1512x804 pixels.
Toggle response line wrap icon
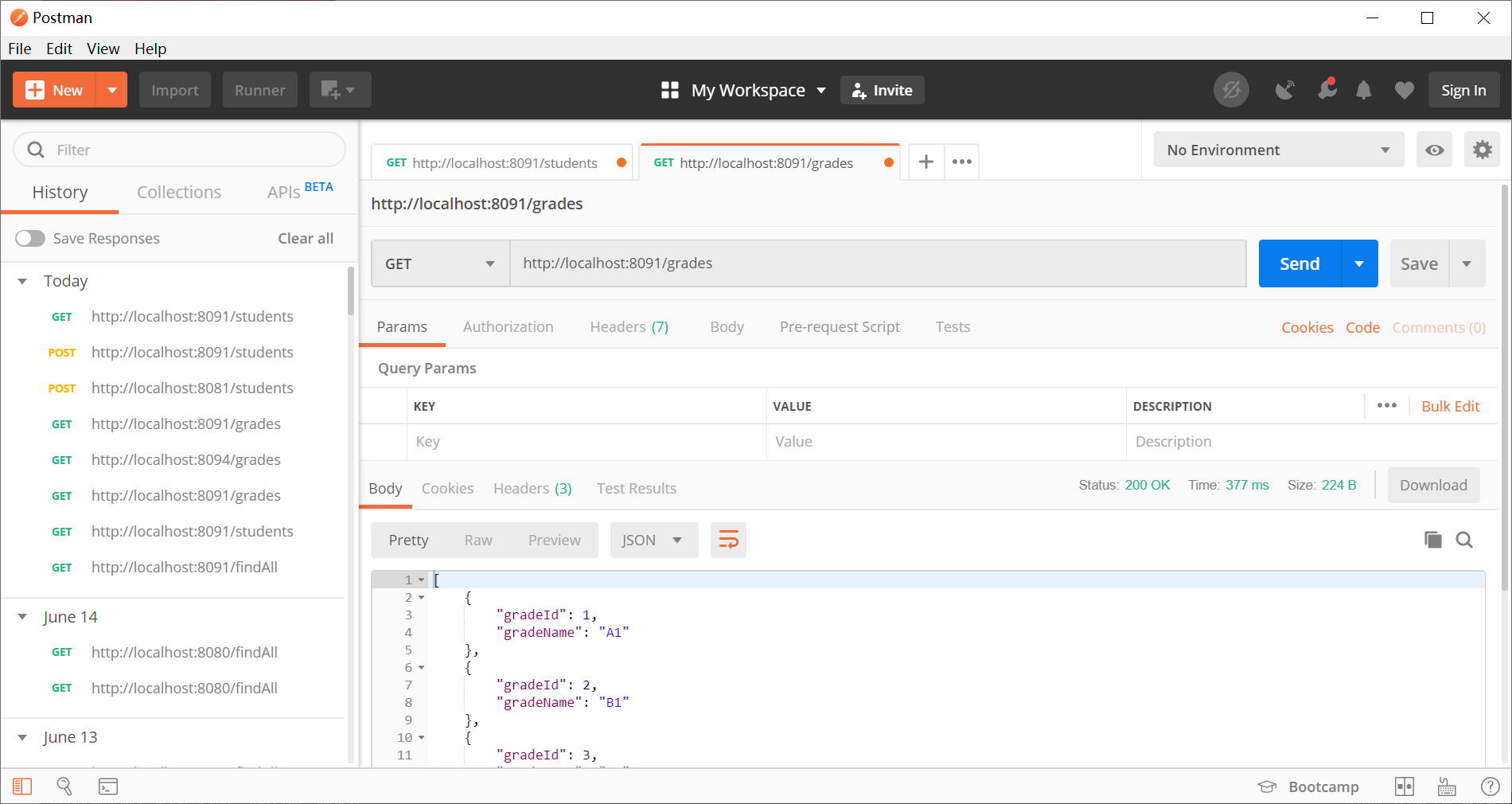728,541
